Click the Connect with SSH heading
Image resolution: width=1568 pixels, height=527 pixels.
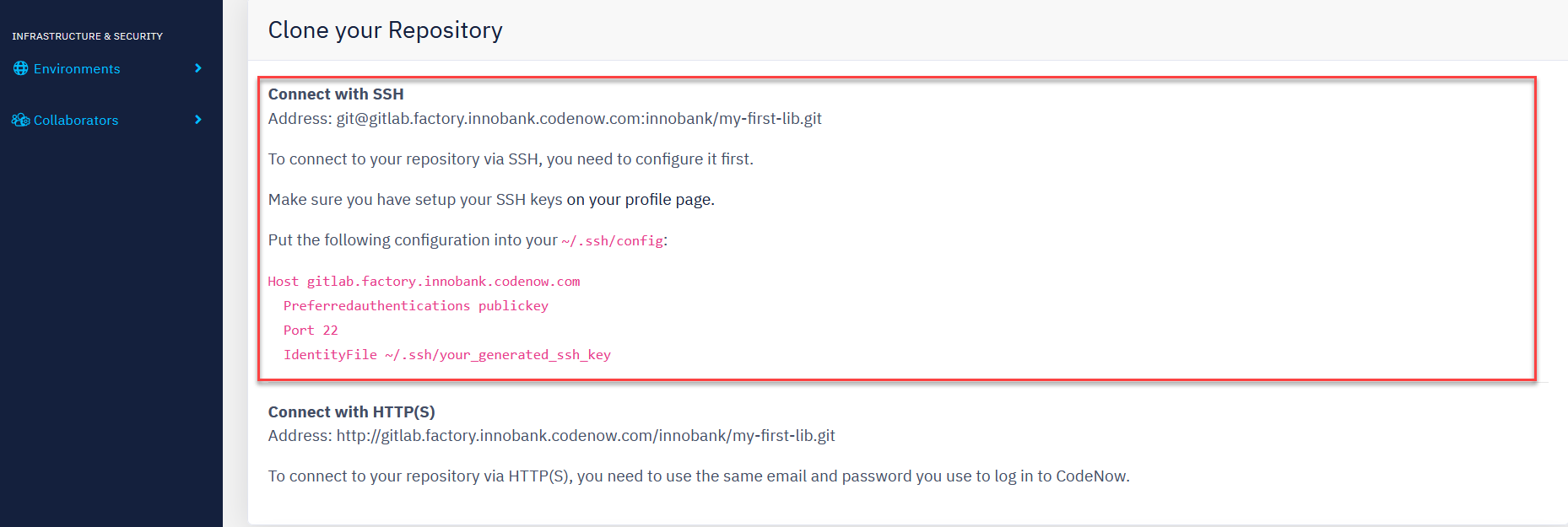click(336, 94)
